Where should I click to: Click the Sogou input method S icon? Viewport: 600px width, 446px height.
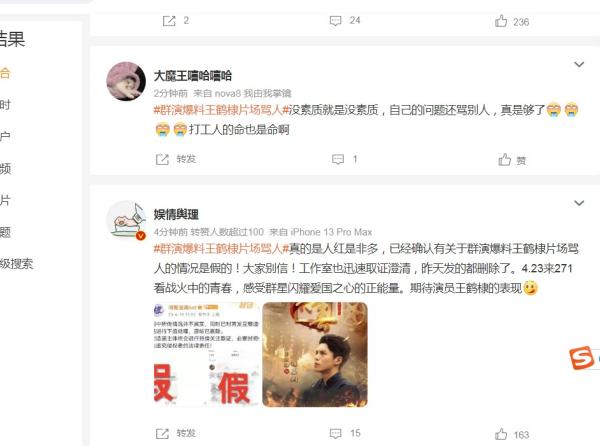point(581,358)
